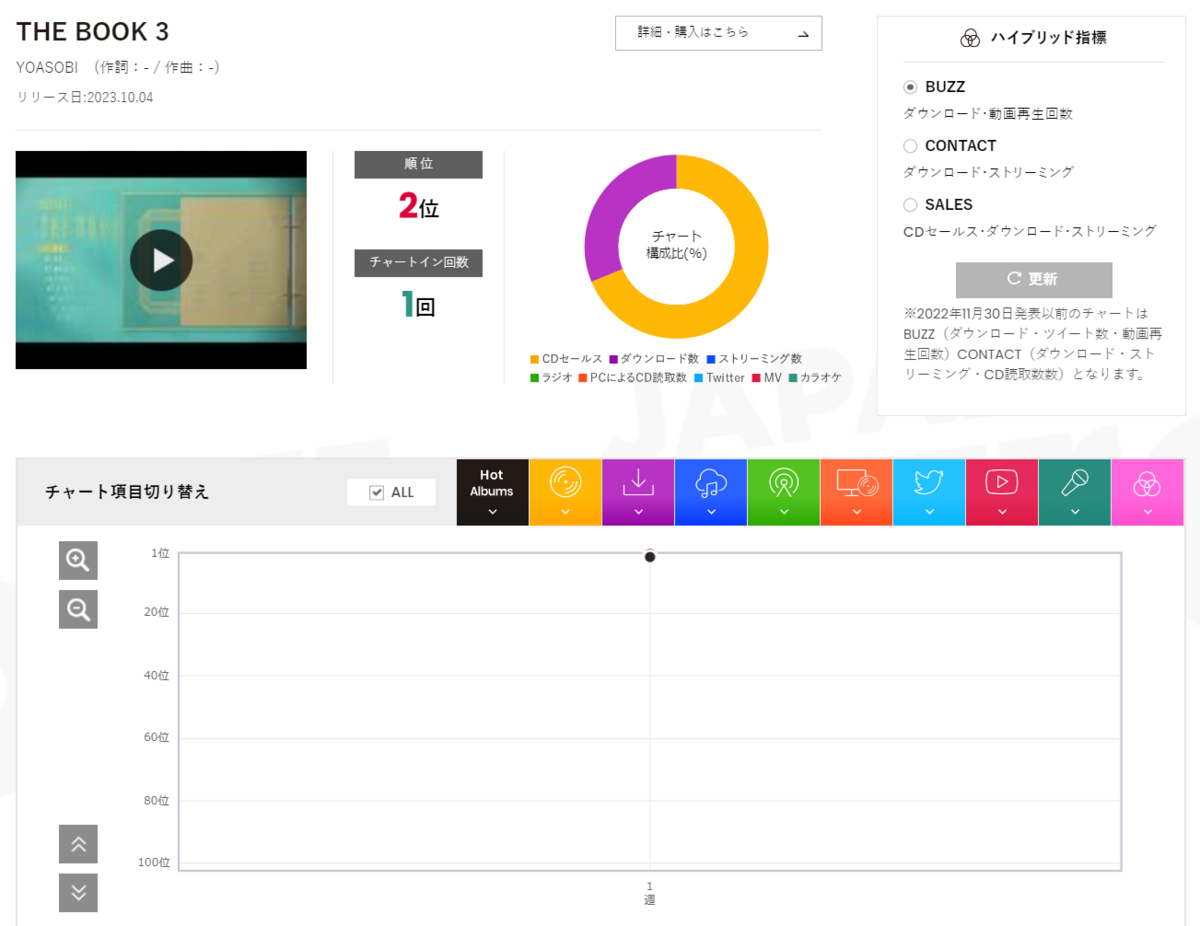
Task: Click the week 1 data point
Action: [650, 557]
